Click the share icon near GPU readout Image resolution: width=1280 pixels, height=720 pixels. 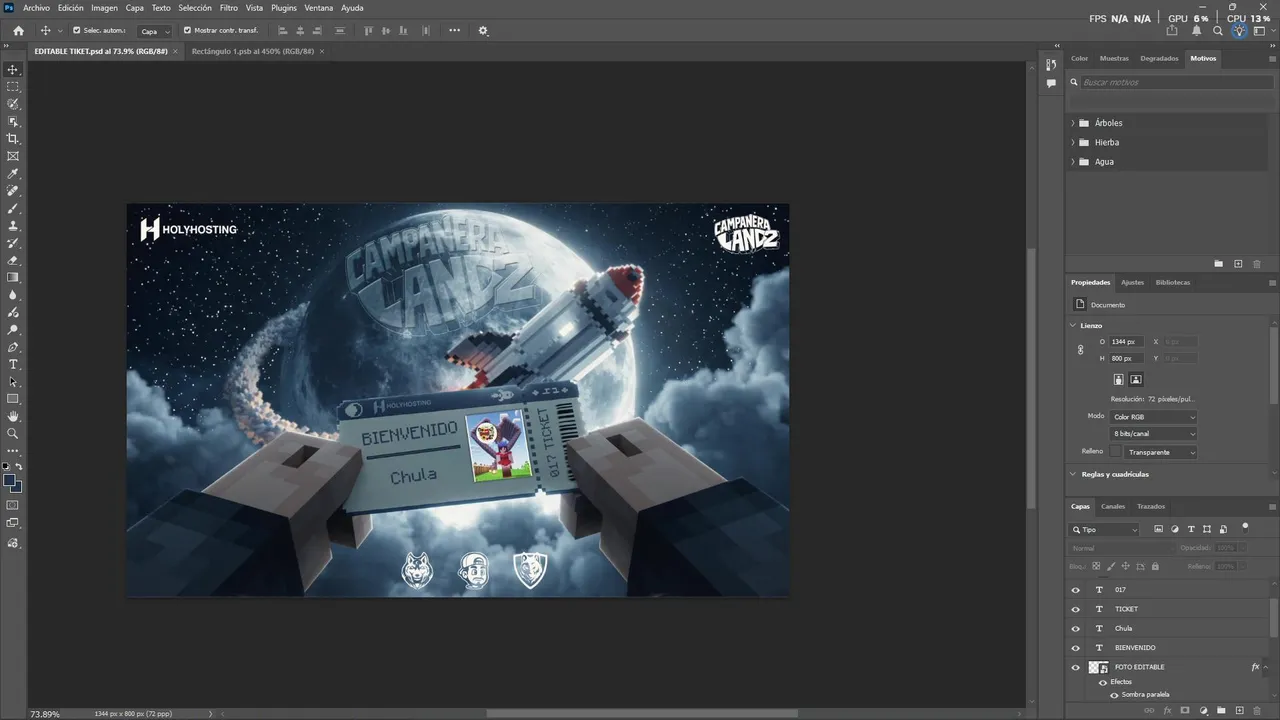tap(1173, 31)
